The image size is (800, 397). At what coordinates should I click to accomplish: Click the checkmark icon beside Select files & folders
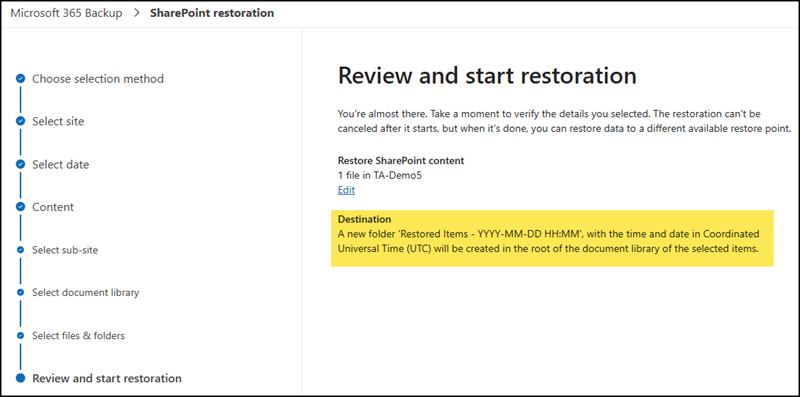[x=20, y=335]
